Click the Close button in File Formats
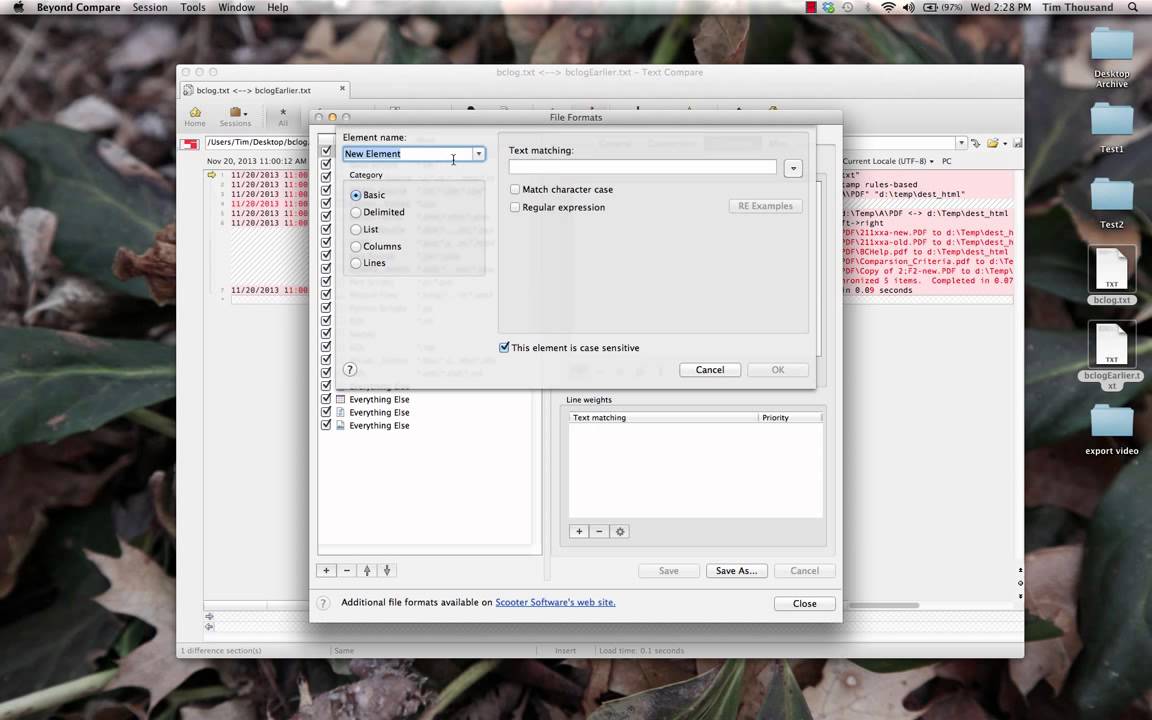The height and width of the screenshot is (720, 1152). [x=804, y=603]
